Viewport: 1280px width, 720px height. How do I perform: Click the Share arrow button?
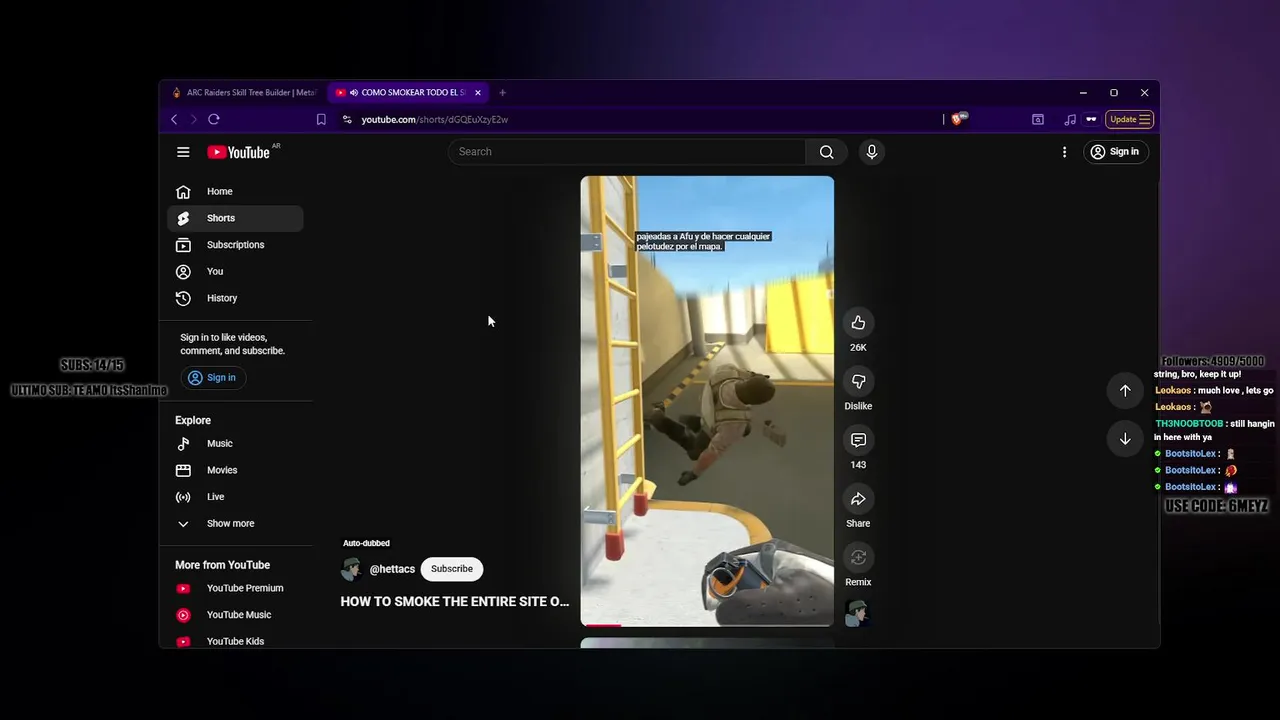tap(858, 499)
